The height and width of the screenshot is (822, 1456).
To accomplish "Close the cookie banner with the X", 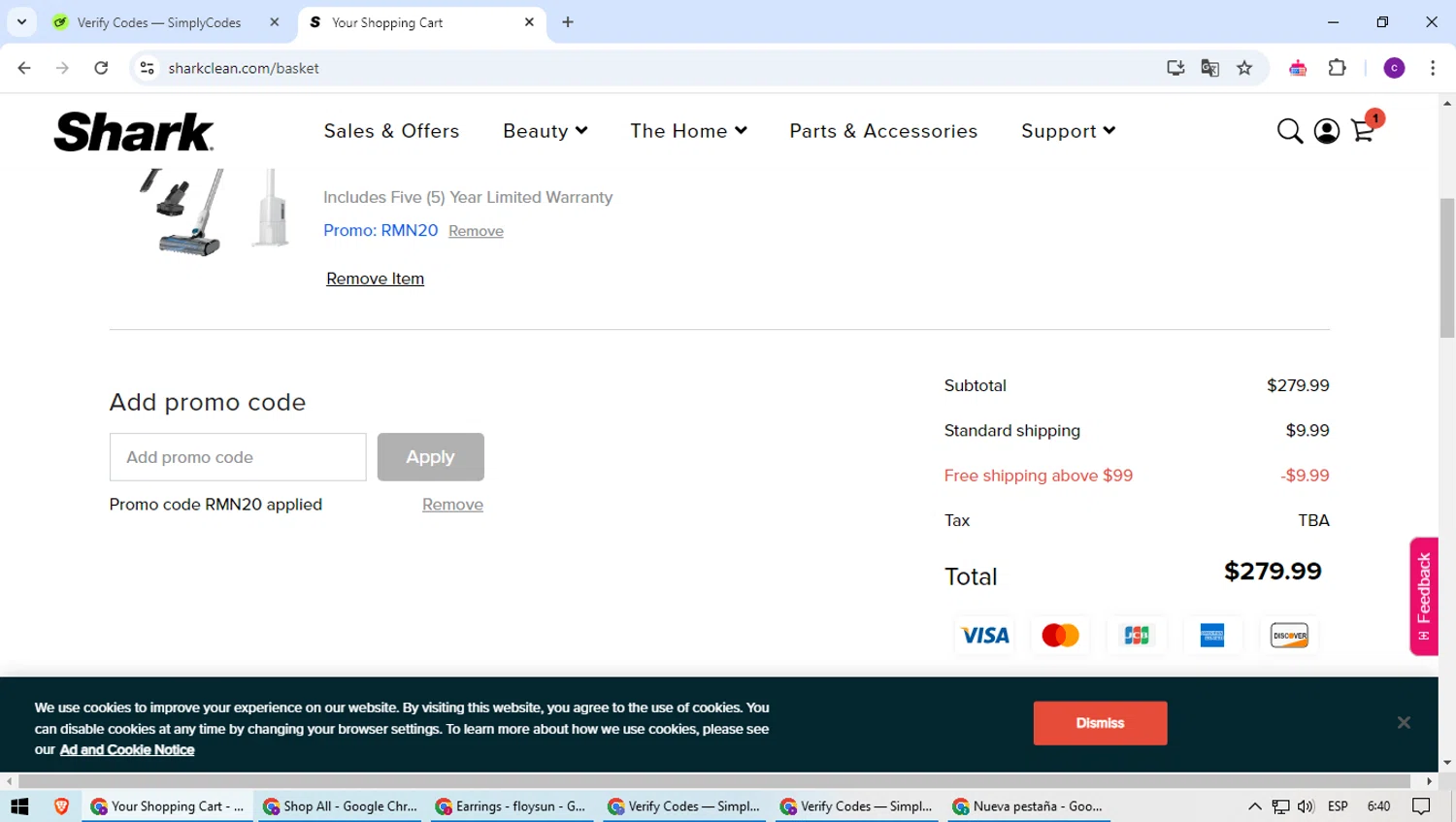I will click(x=1404, y=722).
